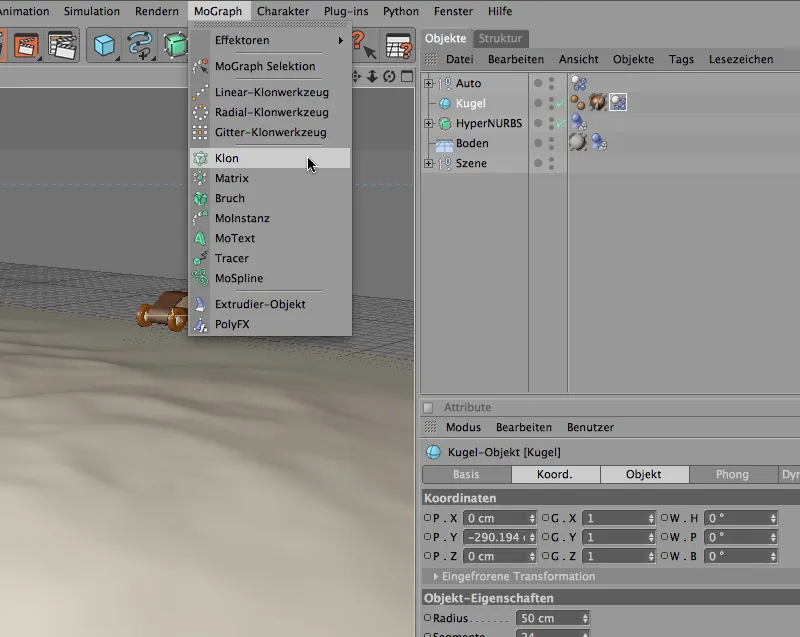Click the help cursor question mark icon
Viewport: 800px width, 637px height.
(363, 45)
